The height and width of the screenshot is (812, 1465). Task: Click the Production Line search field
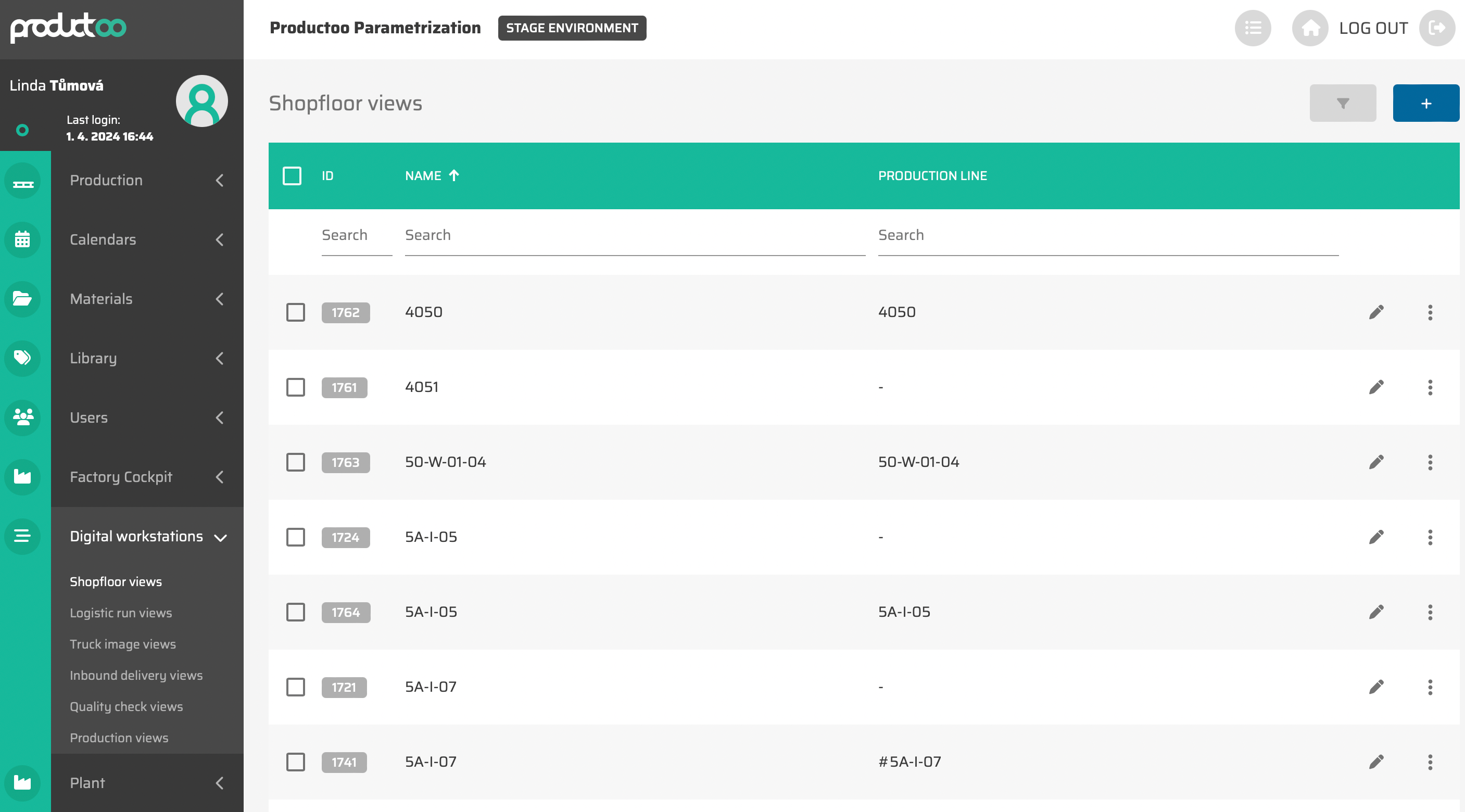1107,235
